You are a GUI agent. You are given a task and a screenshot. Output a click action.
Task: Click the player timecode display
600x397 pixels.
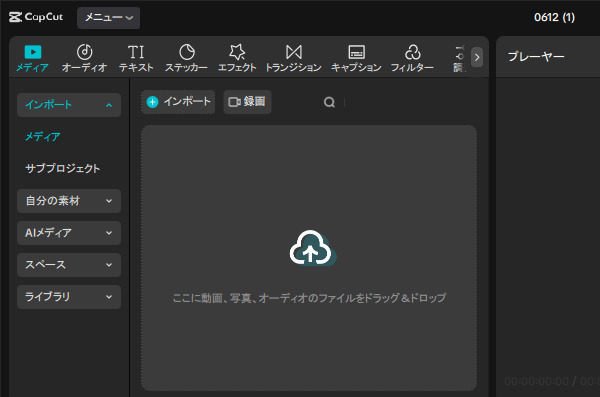pos(551,381)
